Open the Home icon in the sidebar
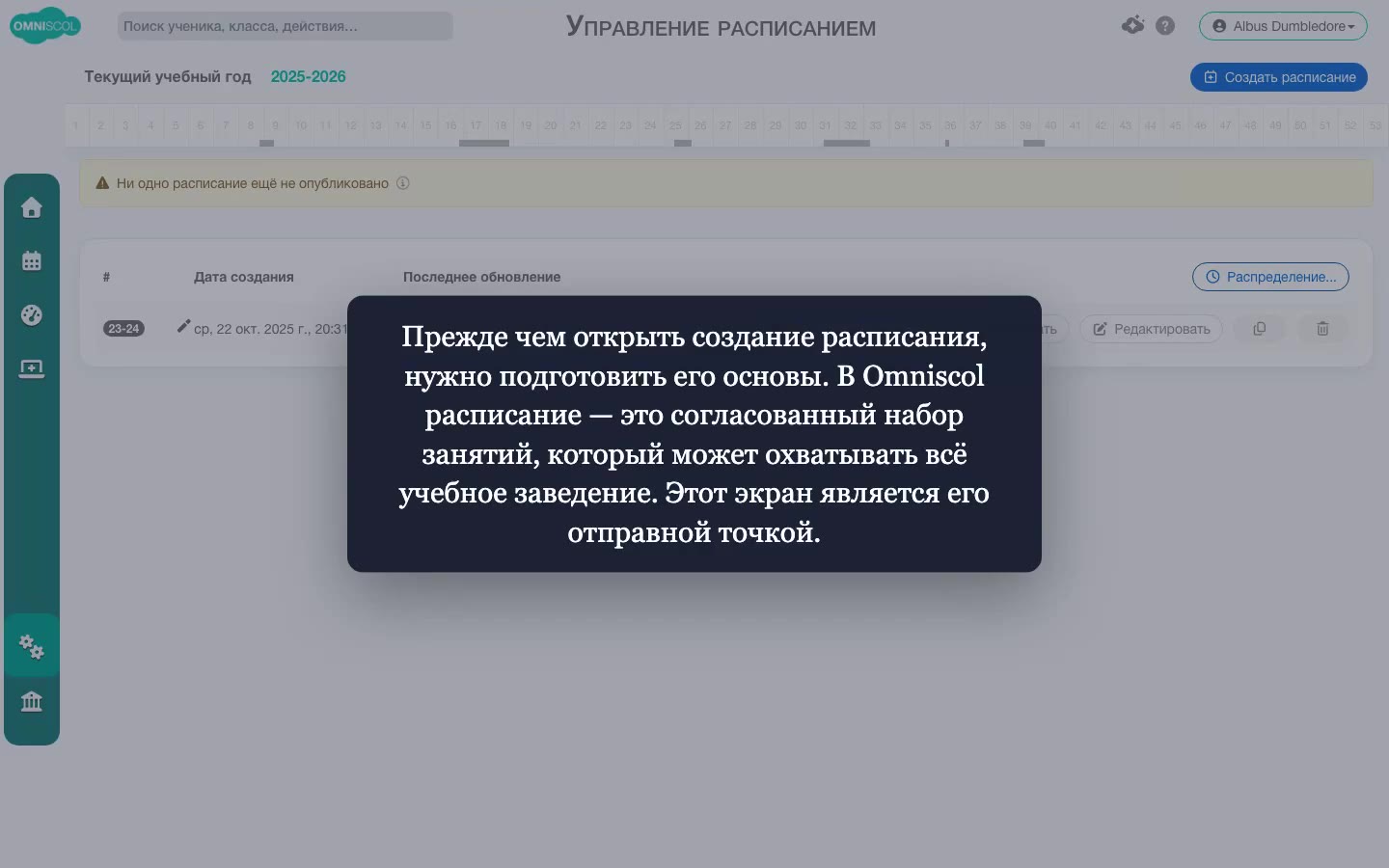Viewport: 1389px width, 868px height. 32,208
